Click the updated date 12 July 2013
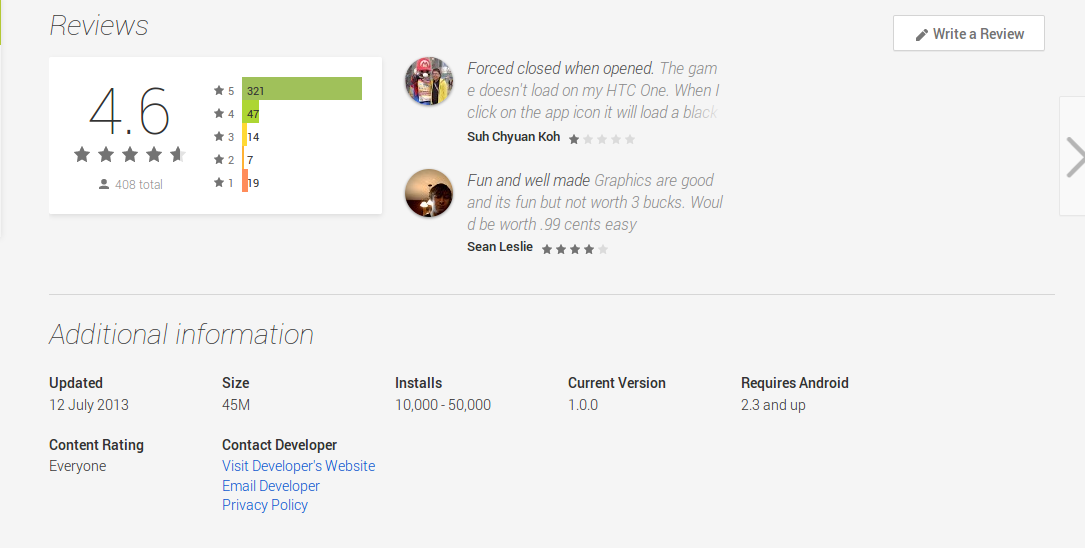Image resolution: width=1085 pixels, height=548 pixels. pyautogui.click(x=89, y=405)
